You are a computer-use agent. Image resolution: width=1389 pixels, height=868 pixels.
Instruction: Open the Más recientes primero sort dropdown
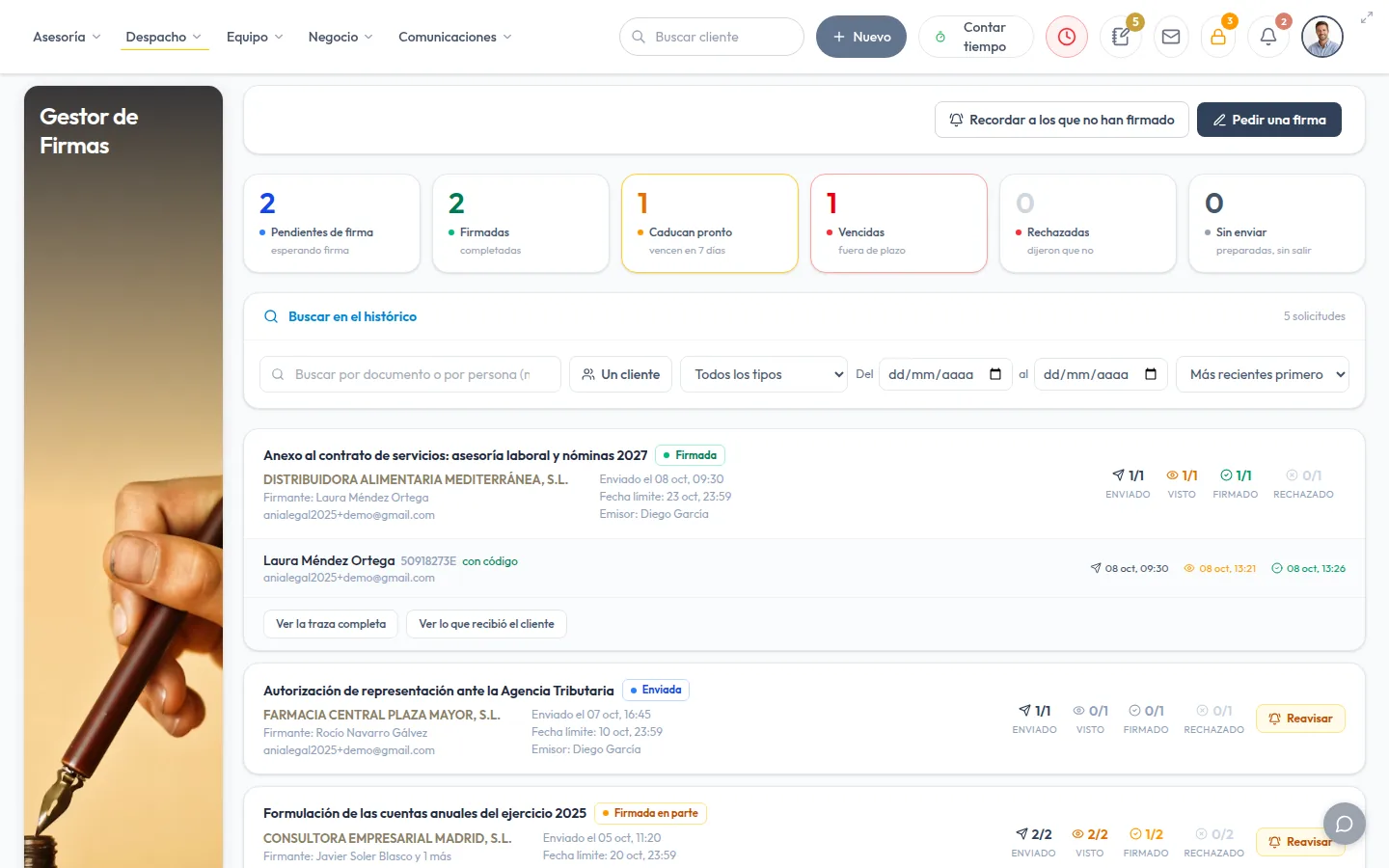(1263, 374)
